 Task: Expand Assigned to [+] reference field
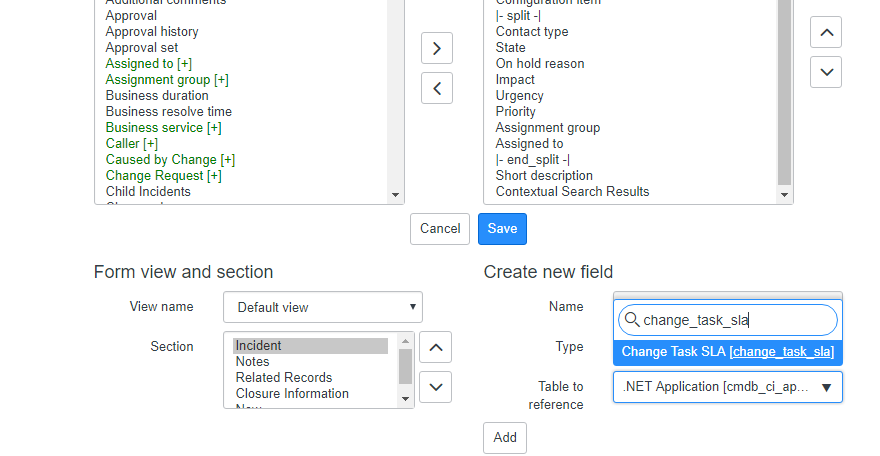[x=149, y=64]
